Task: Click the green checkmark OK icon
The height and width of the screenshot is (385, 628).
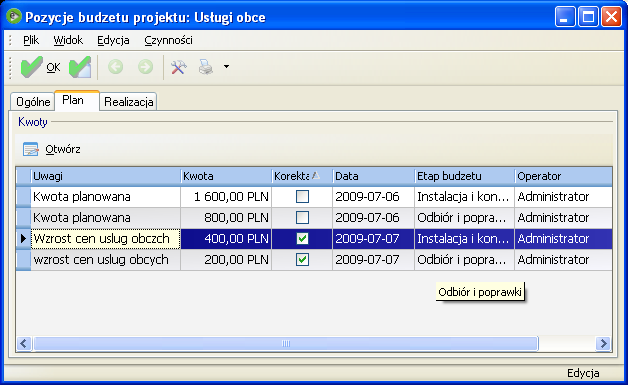Action: coord(32,67)
